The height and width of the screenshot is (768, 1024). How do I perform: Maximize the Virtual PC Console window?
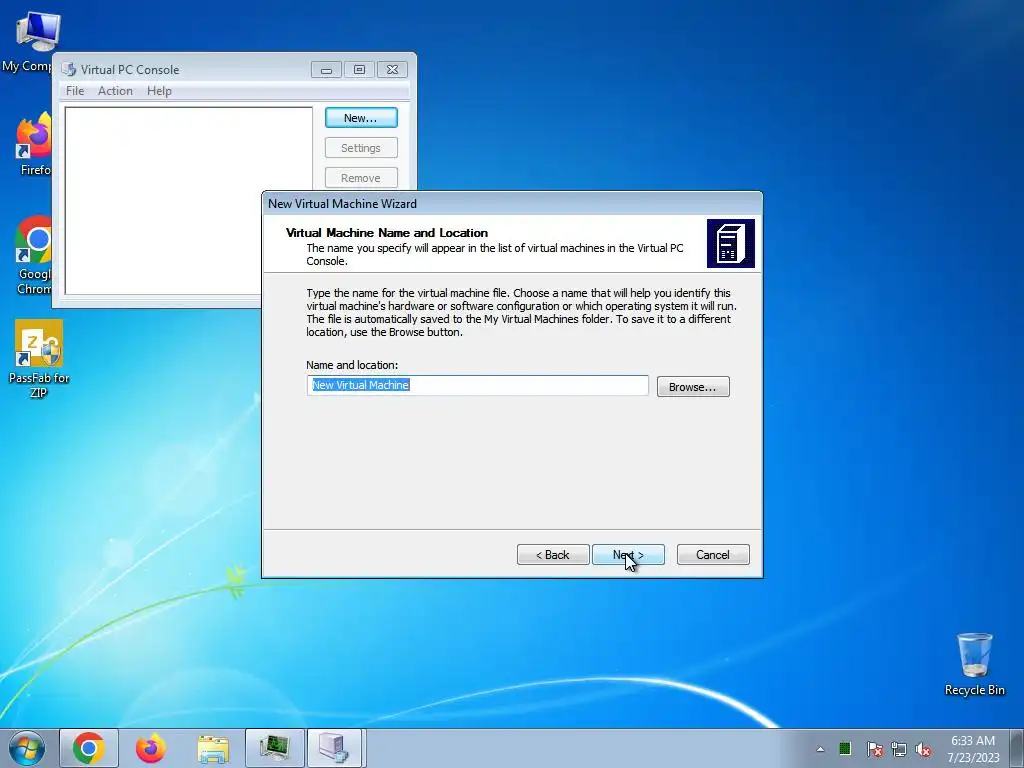(359, 69)
